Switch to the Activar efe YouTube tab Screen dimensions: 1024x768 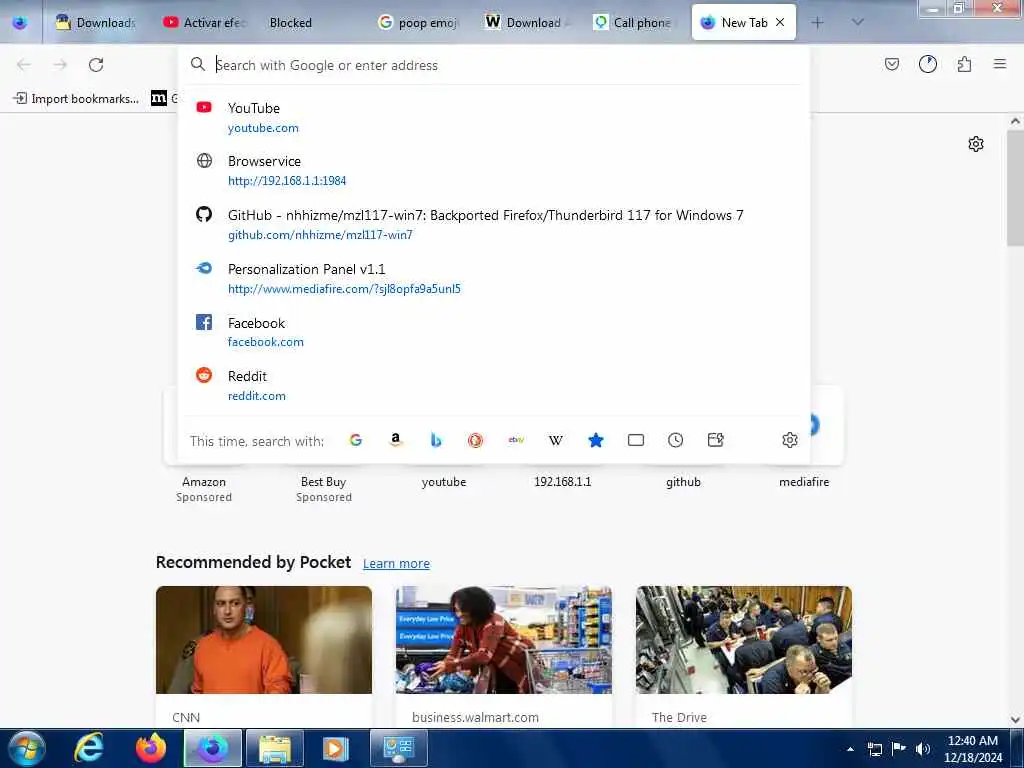(204, 23)
